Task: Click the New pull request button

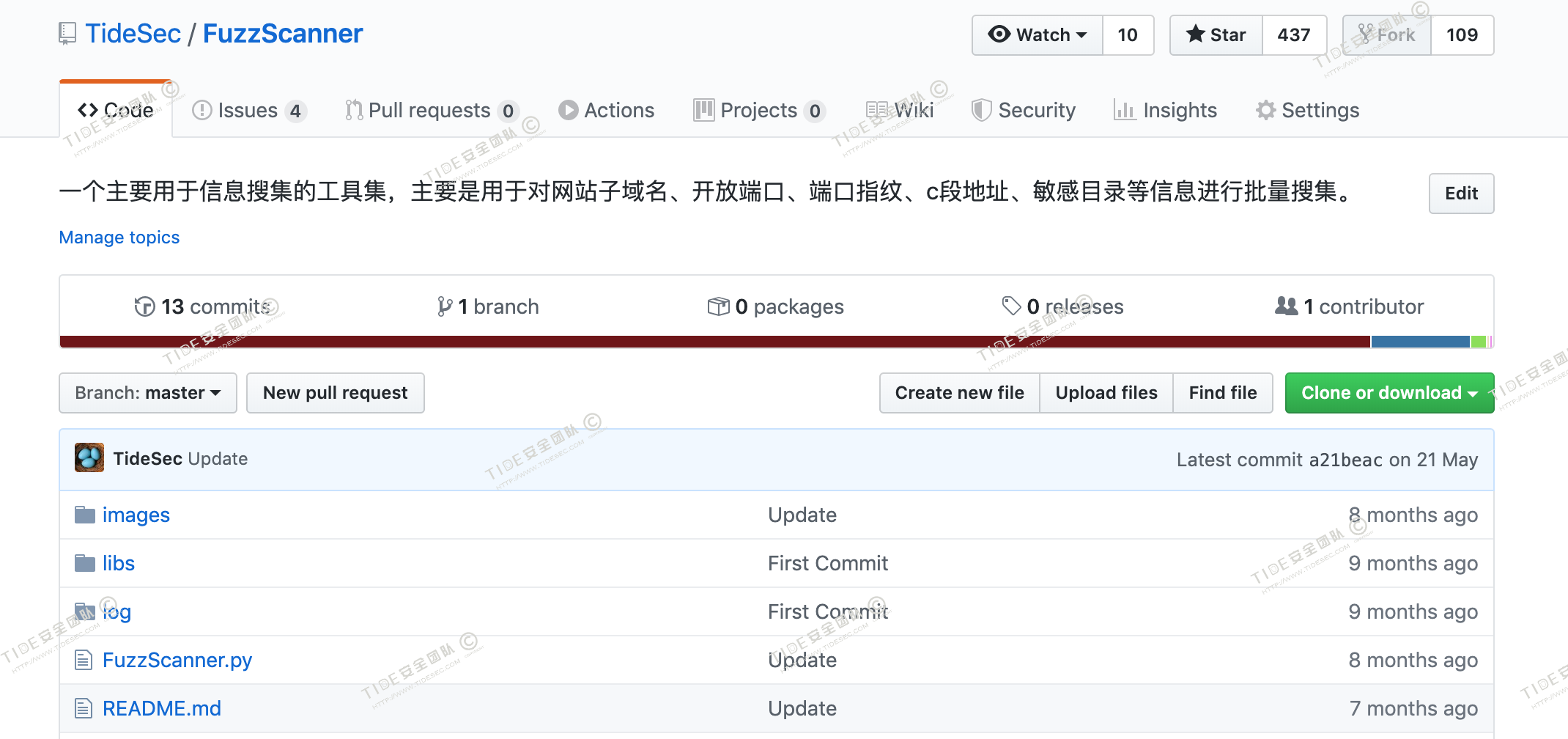Action: [x=335, y=393]
